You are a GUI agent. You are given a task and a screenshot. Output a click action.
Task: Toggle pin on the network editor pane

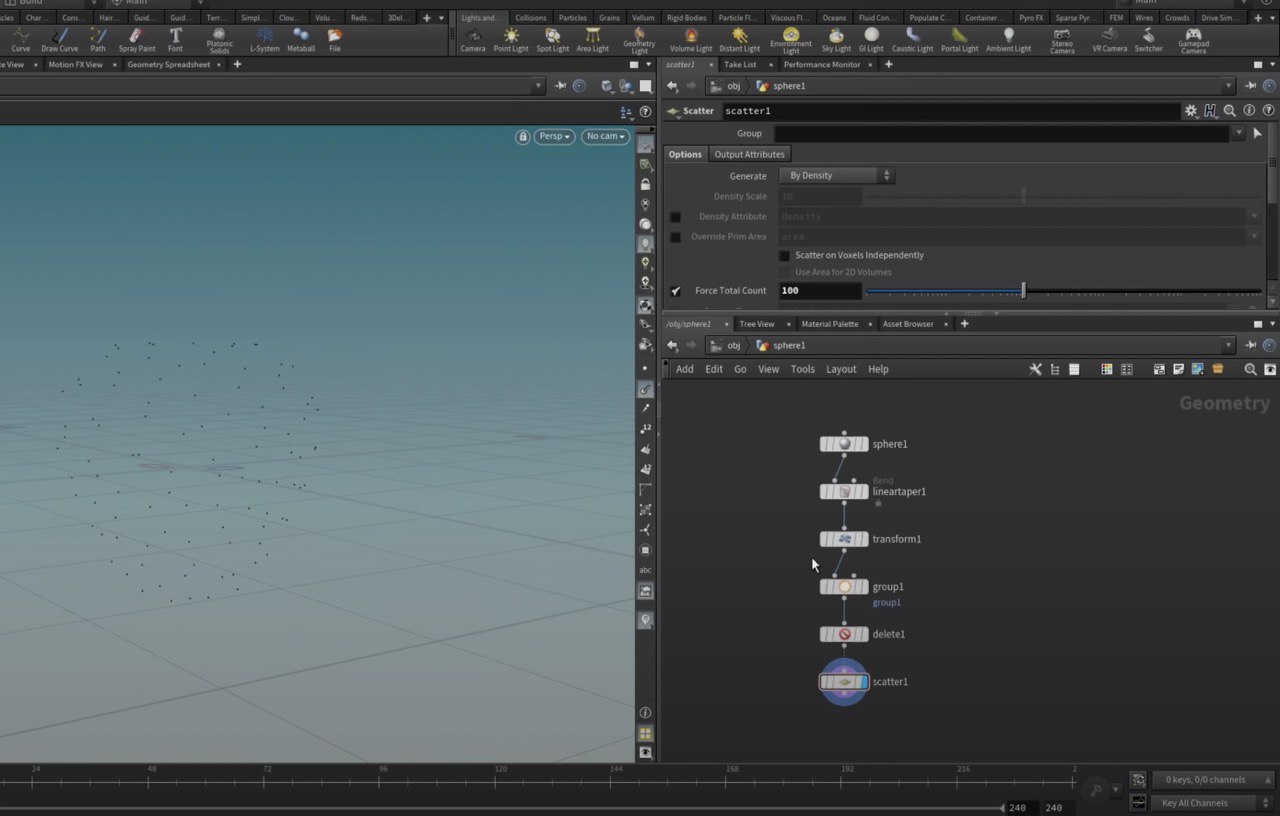1250,345
